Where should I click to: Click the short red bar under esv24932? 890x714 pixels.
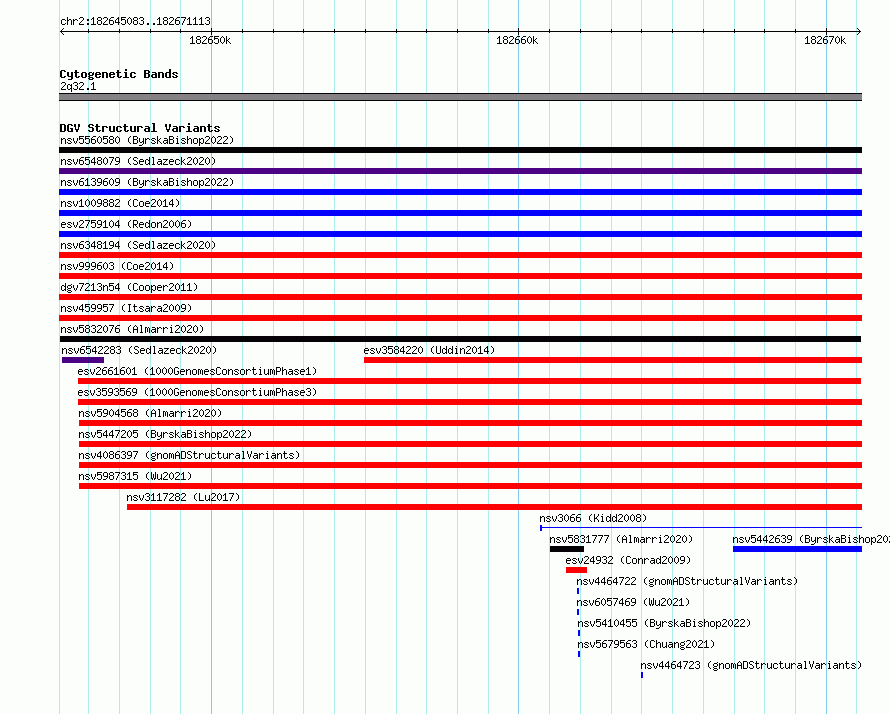576,570
